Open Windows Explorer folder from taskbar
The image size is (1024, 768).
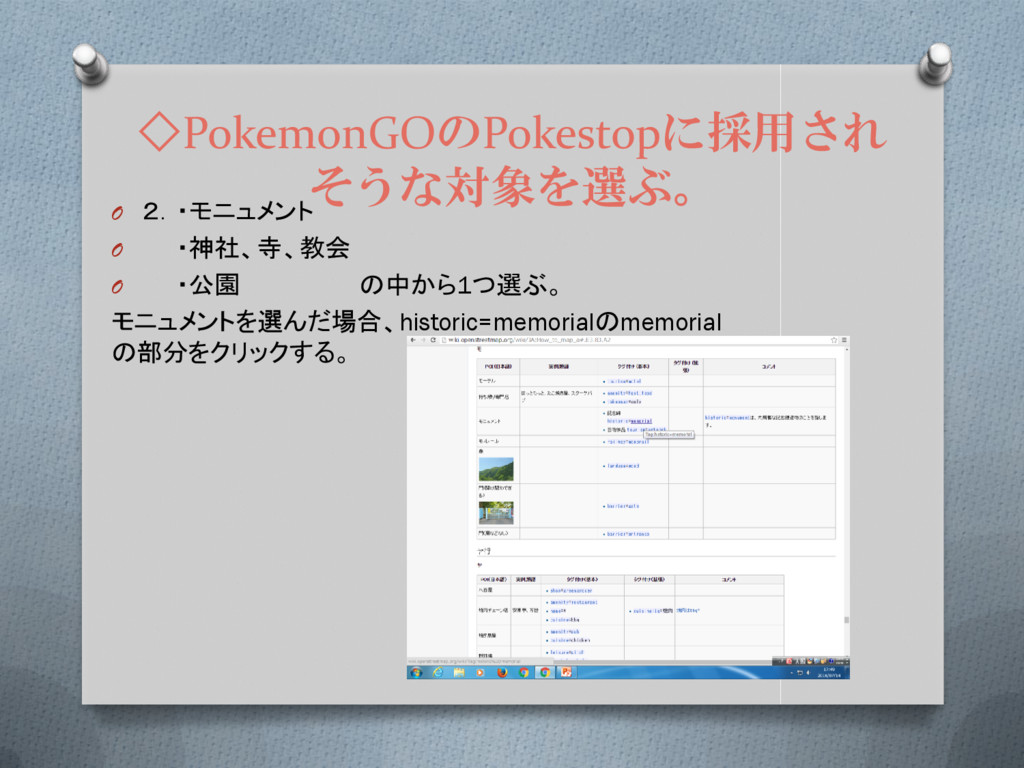[x=459, y=672]
